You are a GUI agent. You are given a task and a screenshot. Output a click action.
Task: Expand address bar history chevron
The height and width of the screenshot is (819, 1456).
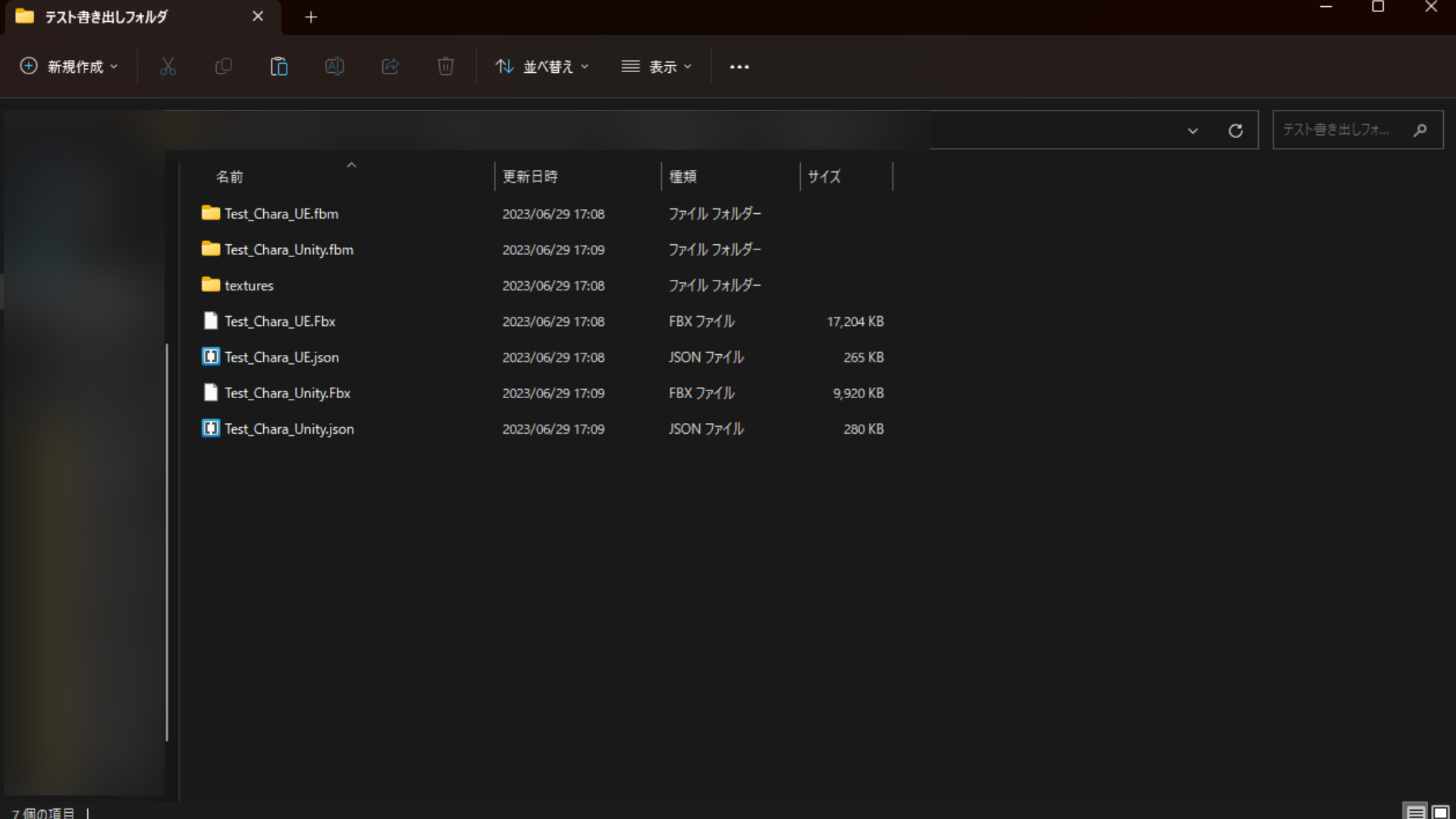[1193, 130]
